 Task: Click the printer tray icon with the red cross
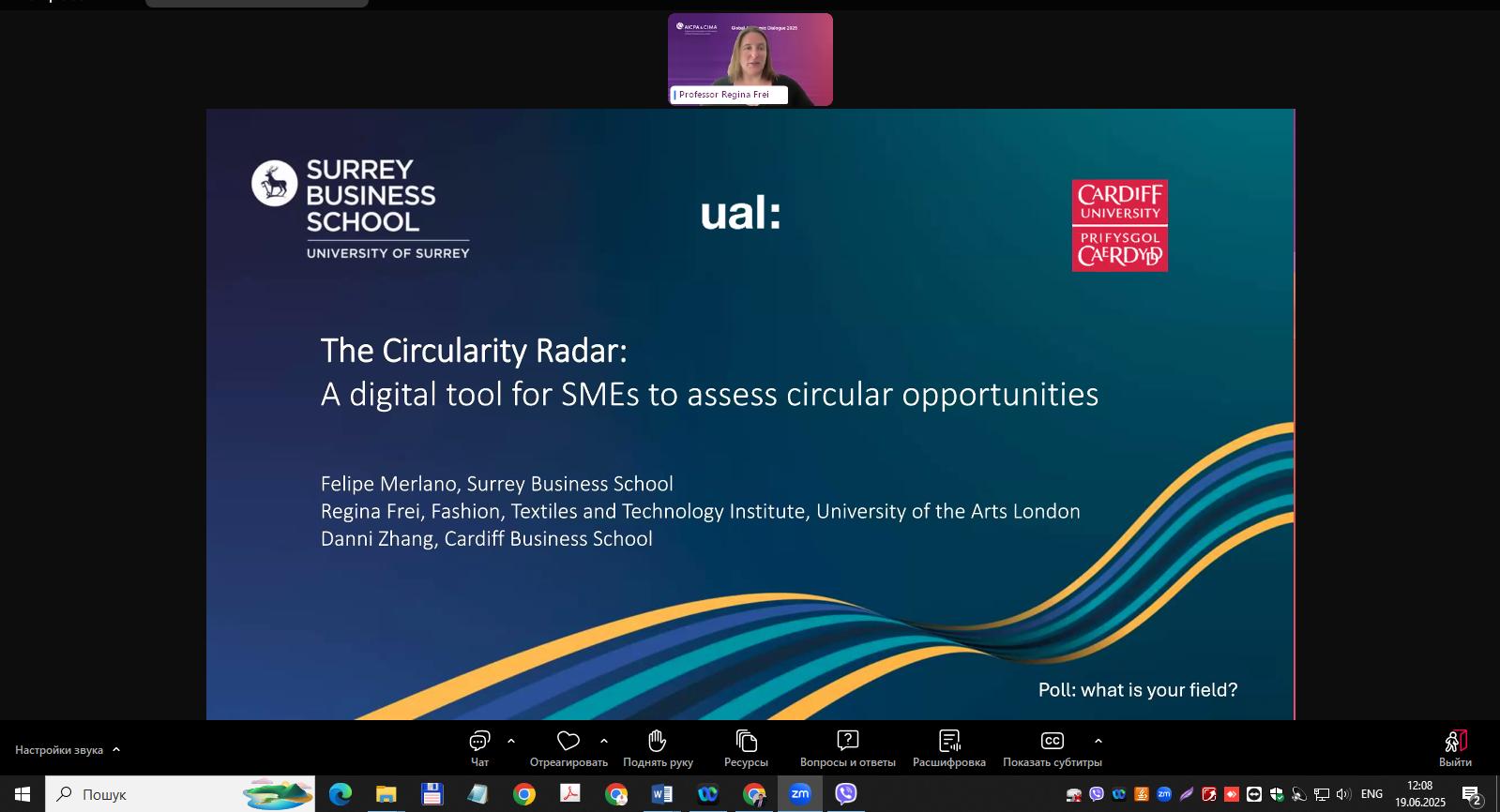pos(1074,794)
